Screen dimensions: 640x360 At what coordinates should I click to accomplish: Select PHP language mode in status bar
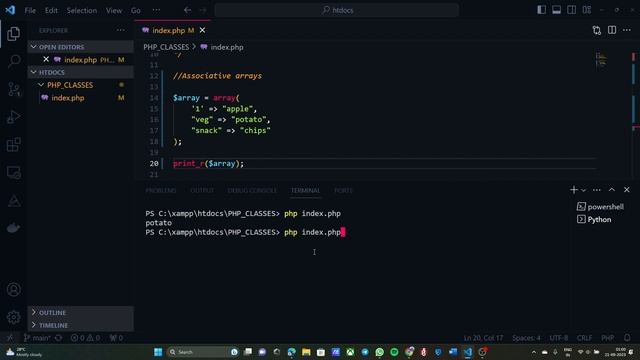[607, 338]
